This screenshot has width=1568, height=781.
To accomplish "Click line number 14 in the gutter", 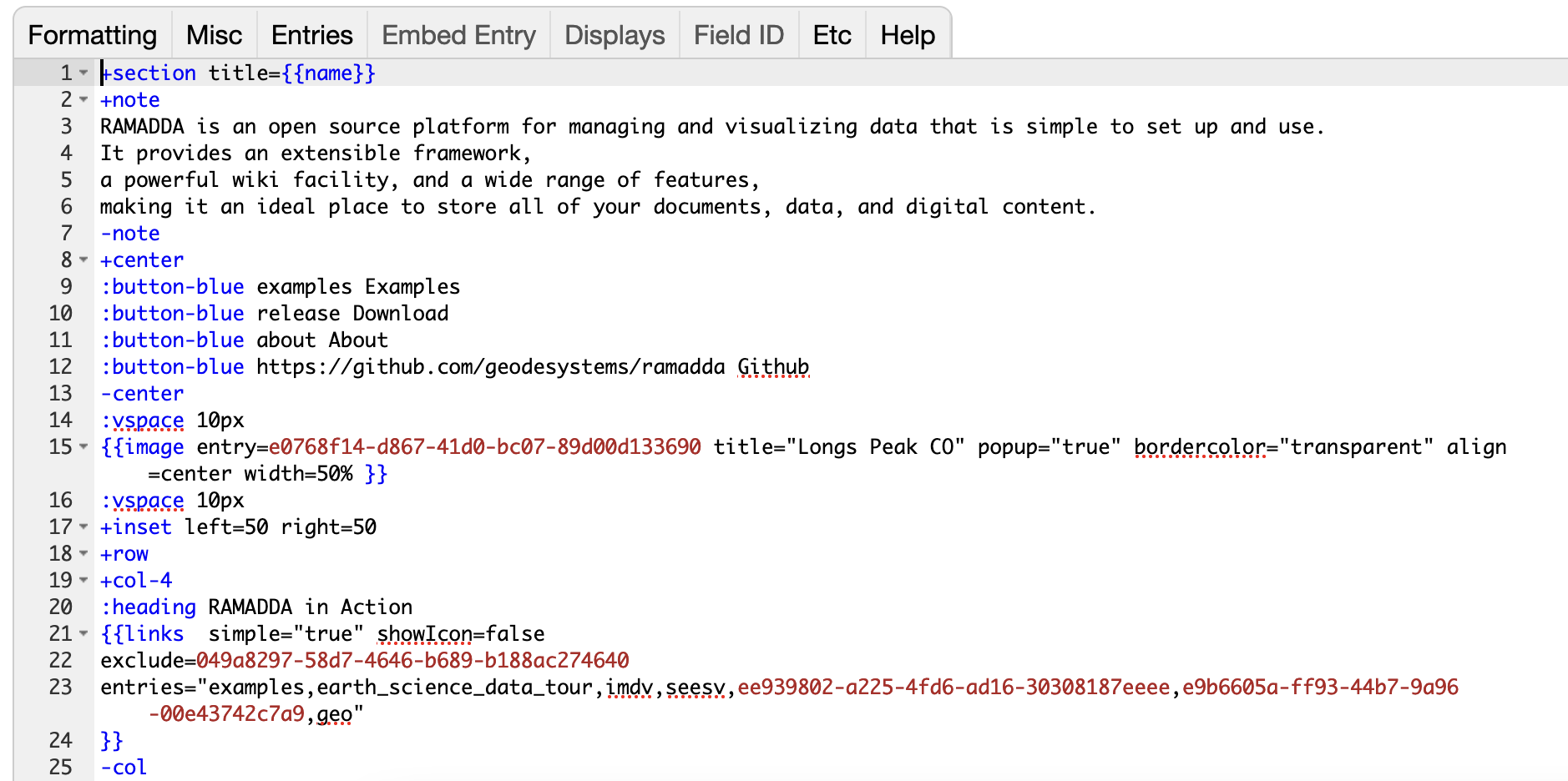I will (x=61, y=421).
